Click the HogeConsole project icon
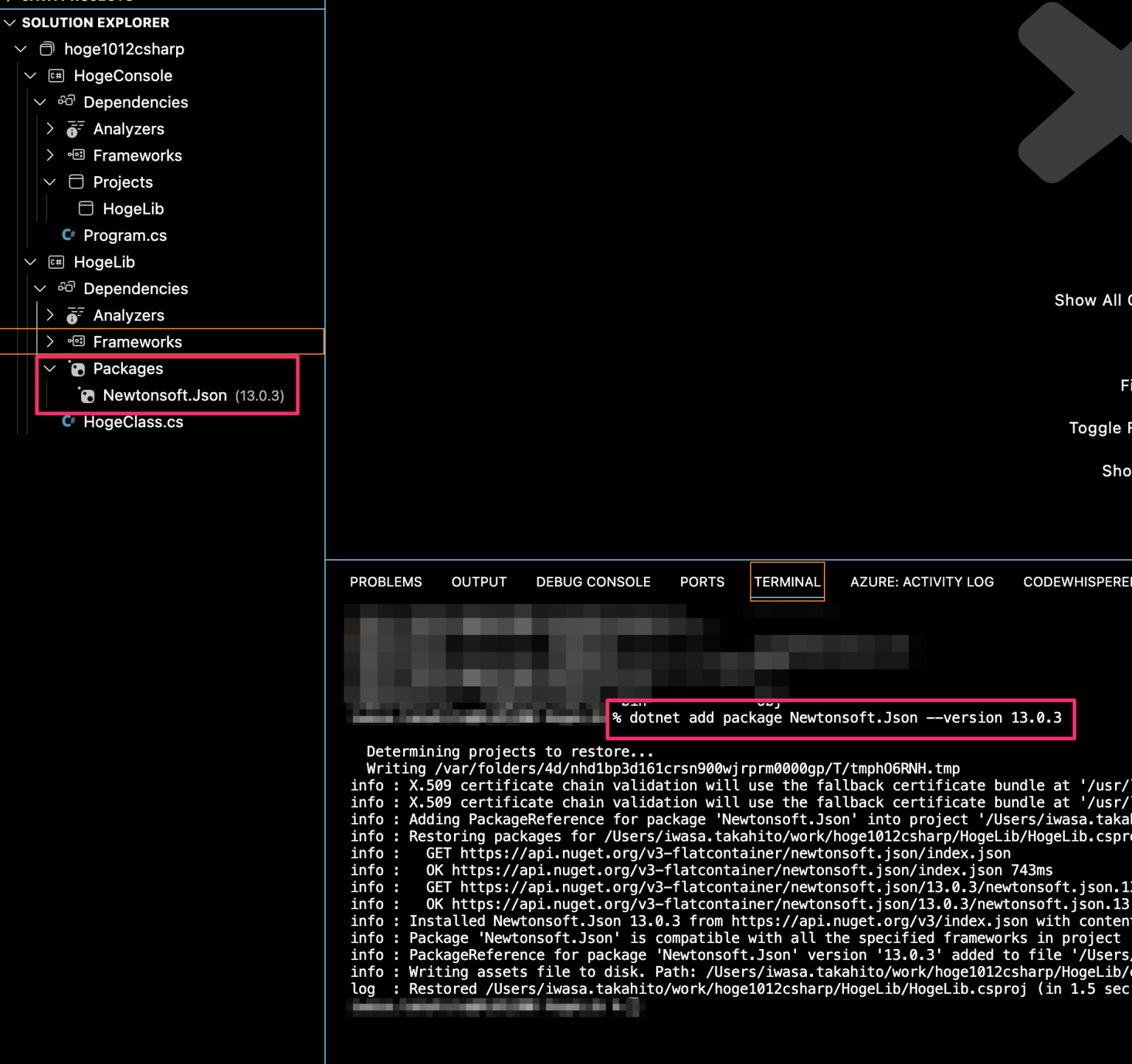Image resolution: width=1132 pixels, height=1064 pixels. click(x=55, y=75)
